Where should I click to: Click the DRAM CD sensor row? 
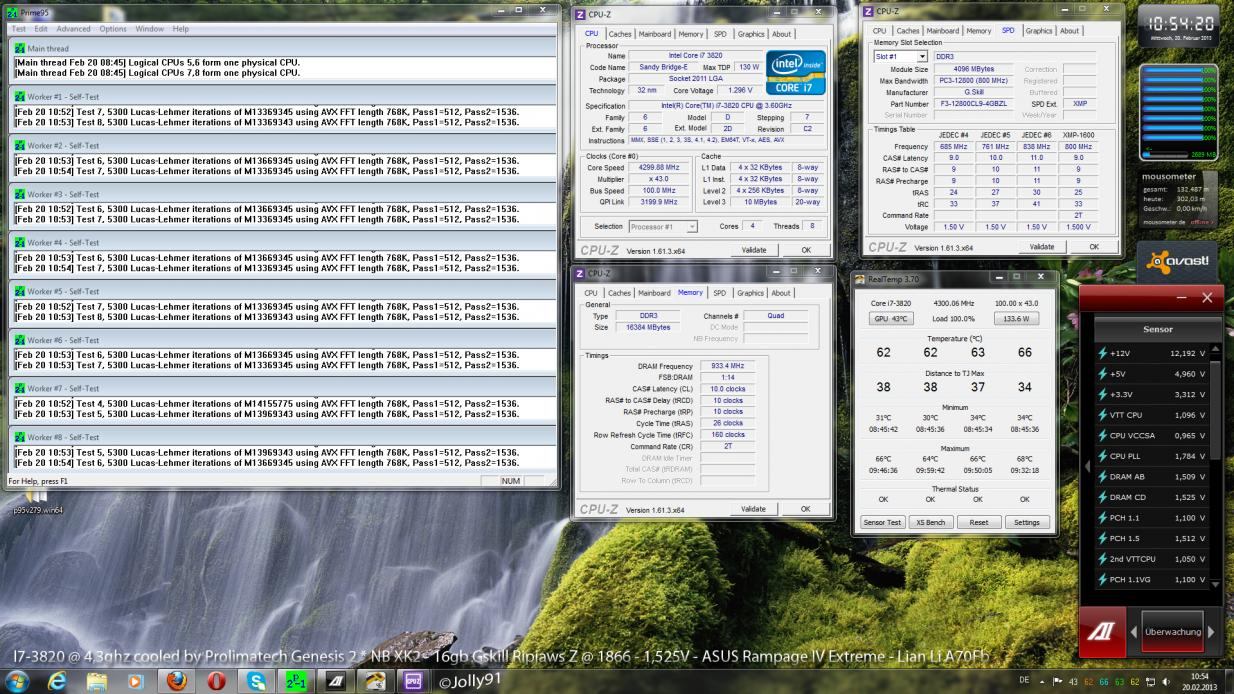pos(1152,498)
